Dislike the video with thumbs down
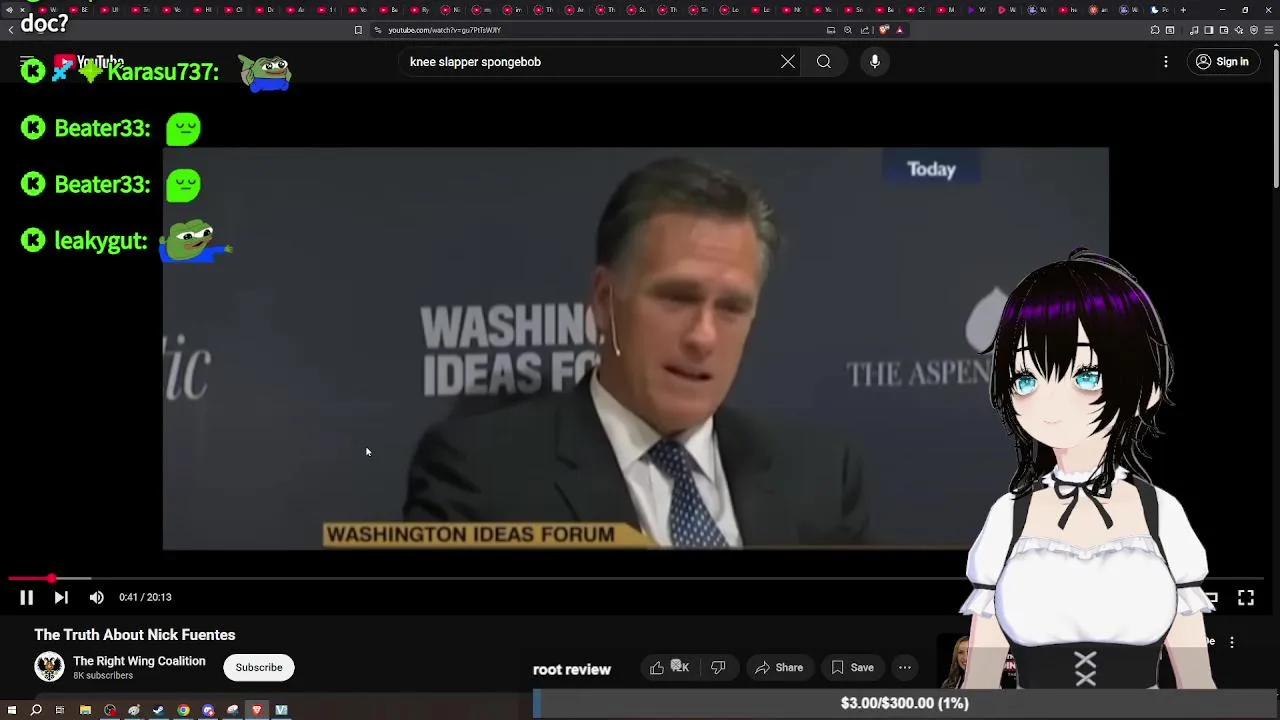 tap(718, 668)
